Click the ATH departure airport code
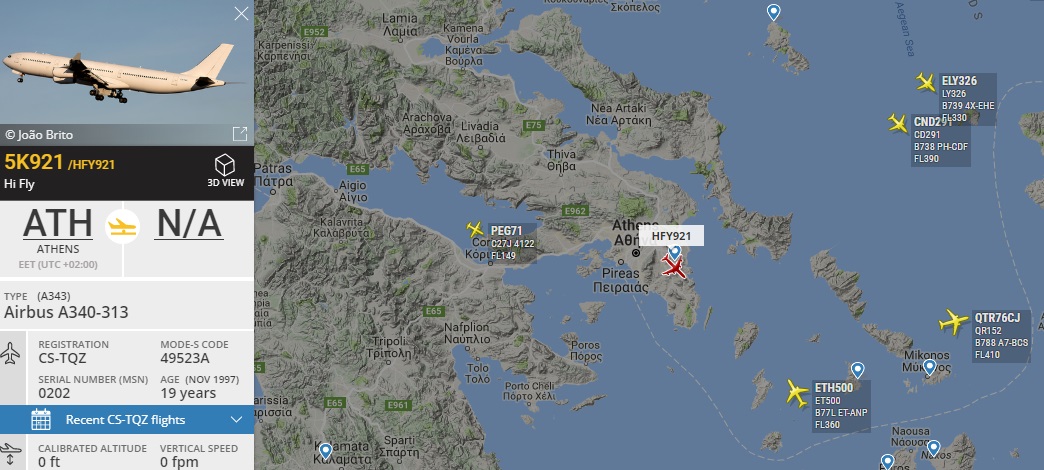Screen dimensions: 1044x470 pos(58,224)
